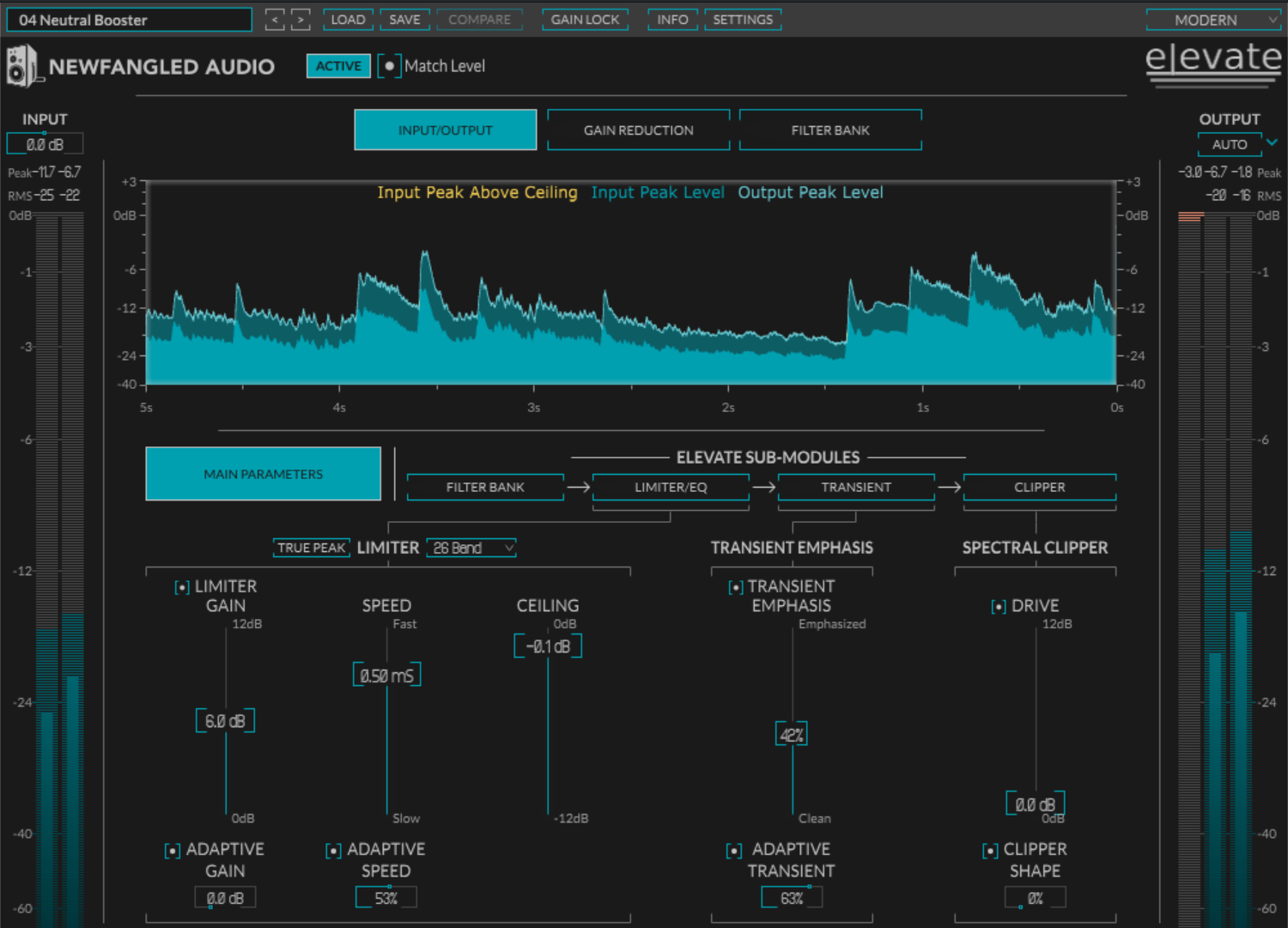Screen dimensions: 1288x928
Task: Click the TRANSIENT EMPHASIS section header
Action: tap(792, 548)
